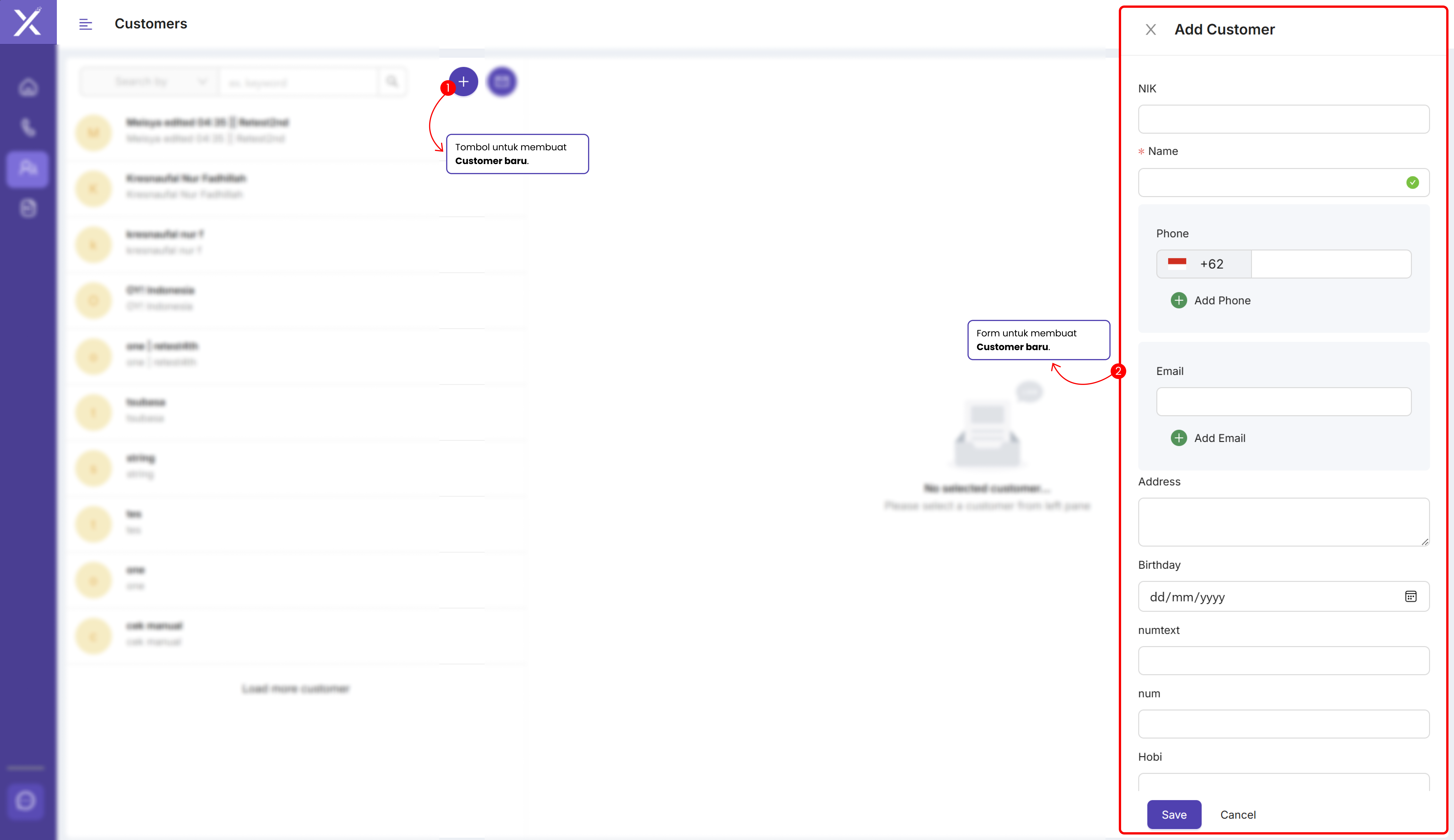Click Load more customer link
1454x840 pixels.
coord(296,688)
